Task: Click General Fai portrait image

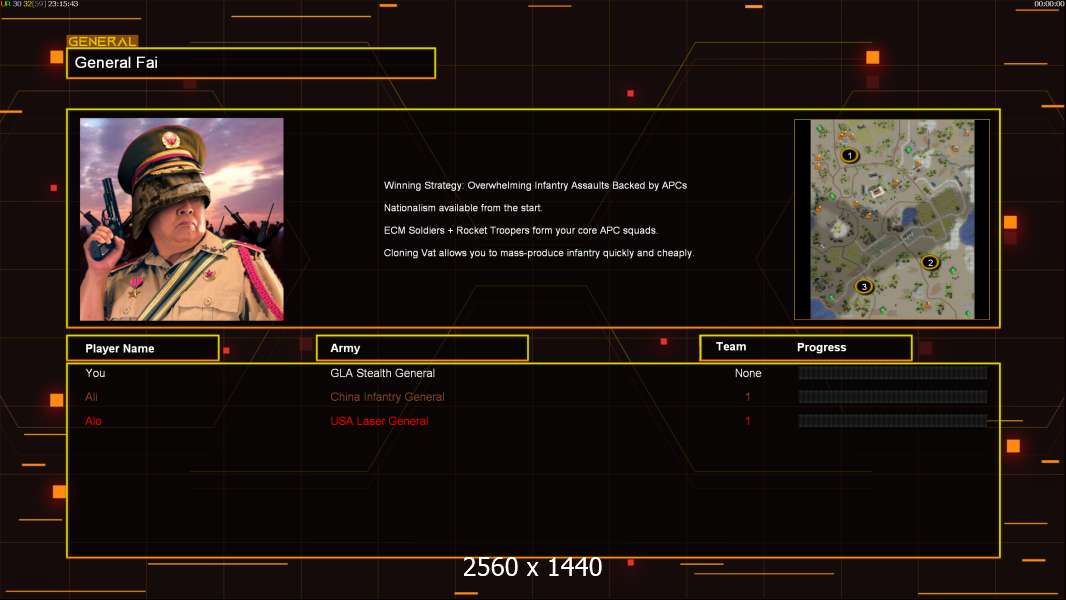Action: point(182,219)
